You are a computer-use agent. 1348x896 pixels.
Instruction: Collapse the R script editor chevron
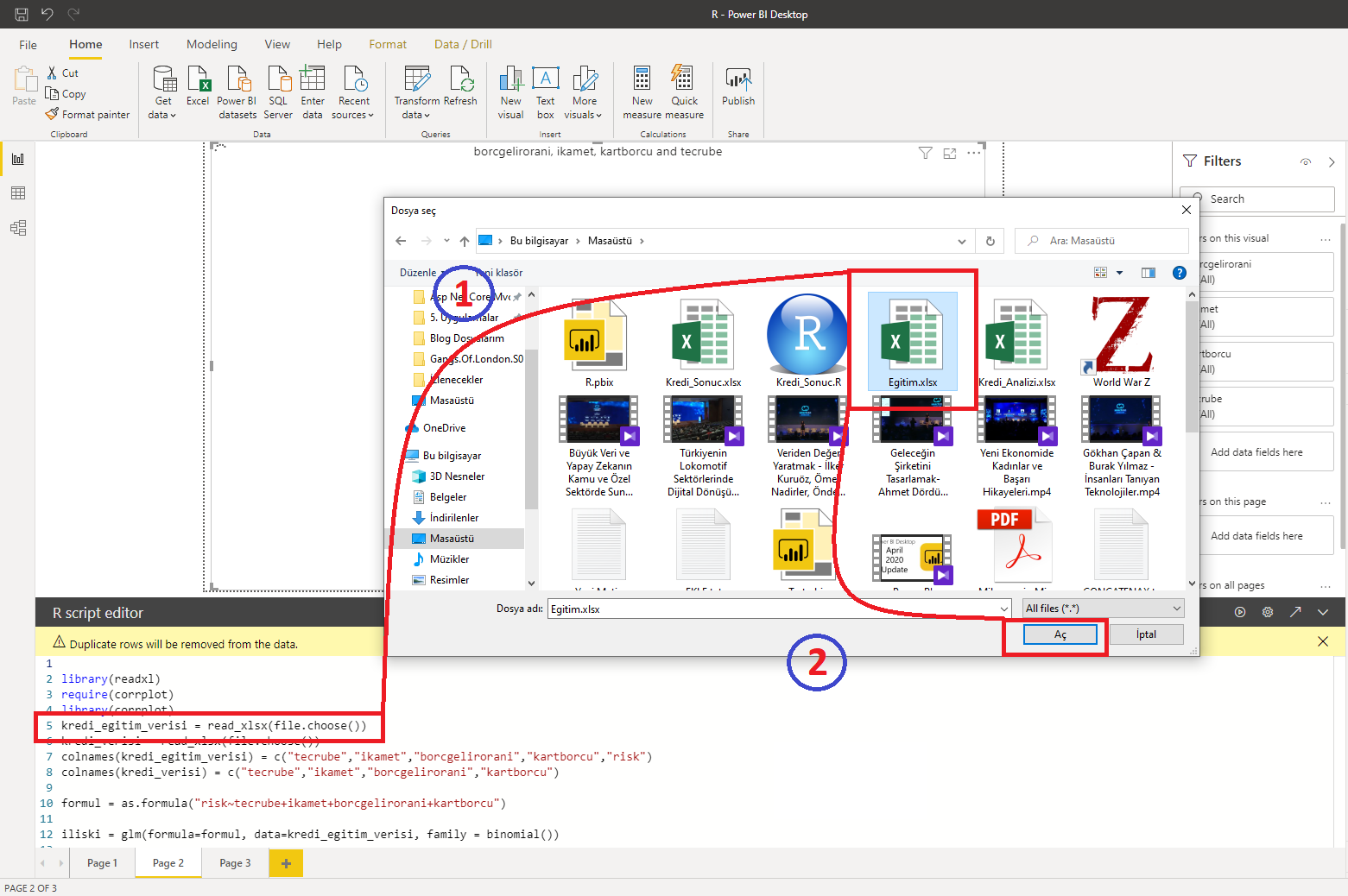tap(1323, 612)
